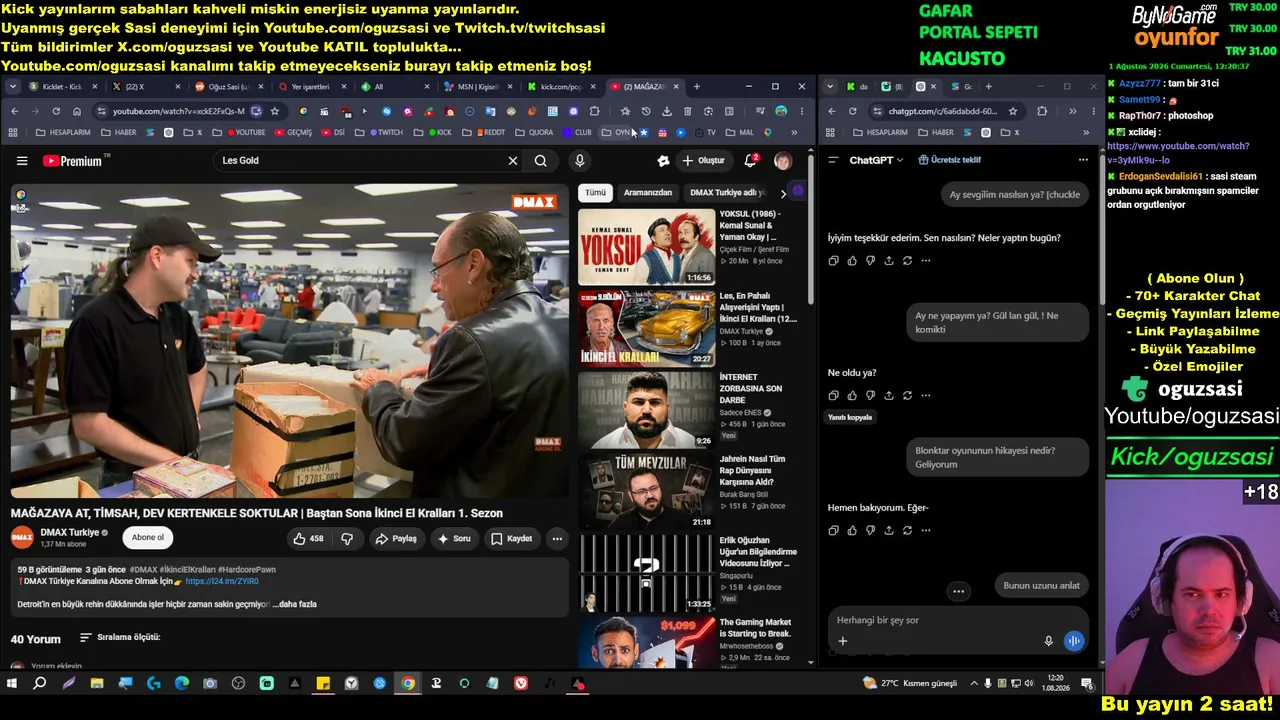Viewport: 1280px width, 720px height.
Task: Open the Windows Start menu
Action: coord(12,684)
